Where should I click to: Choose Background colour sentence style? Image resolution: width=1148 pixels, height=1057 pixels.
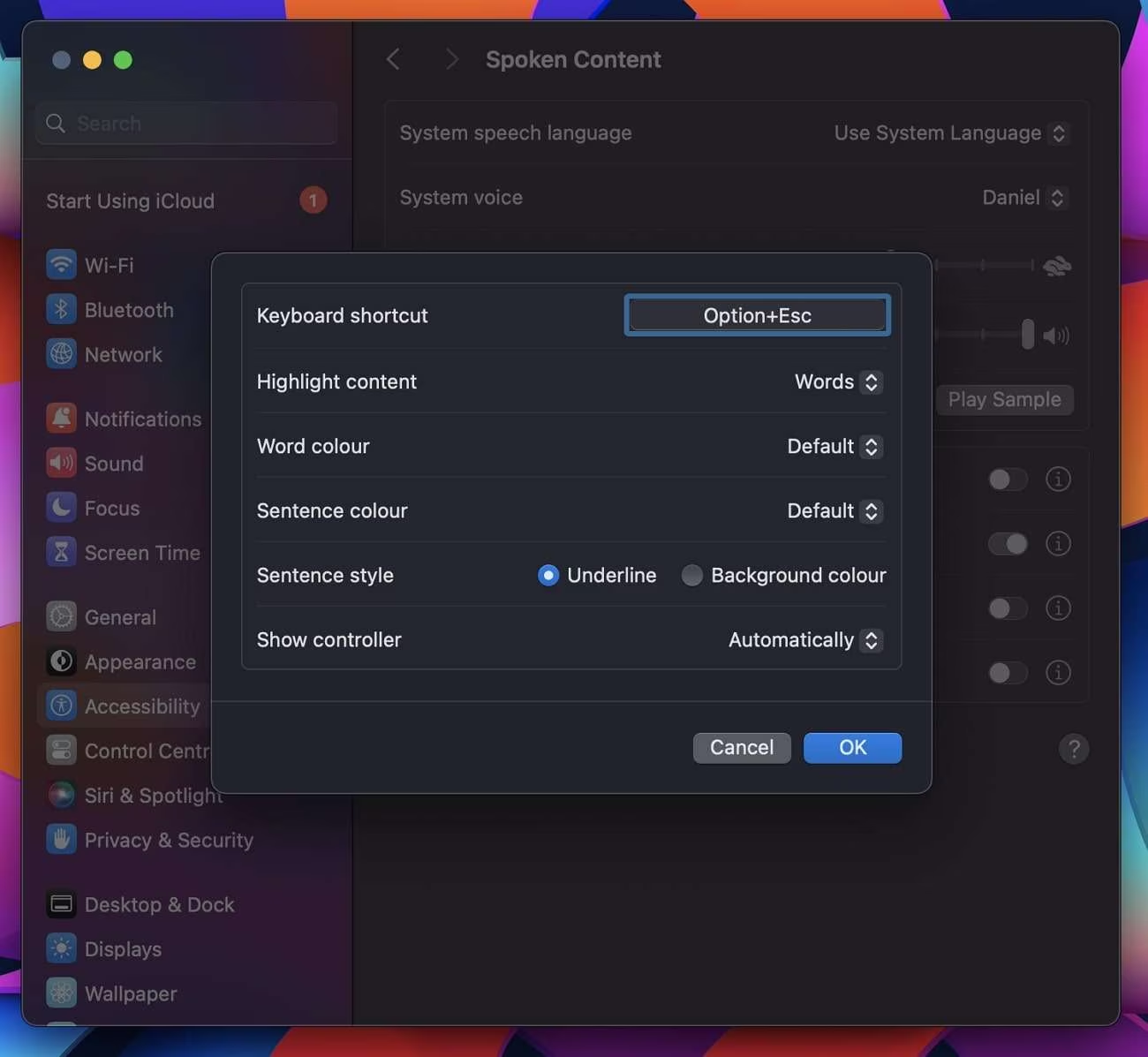tap(692, 575)
